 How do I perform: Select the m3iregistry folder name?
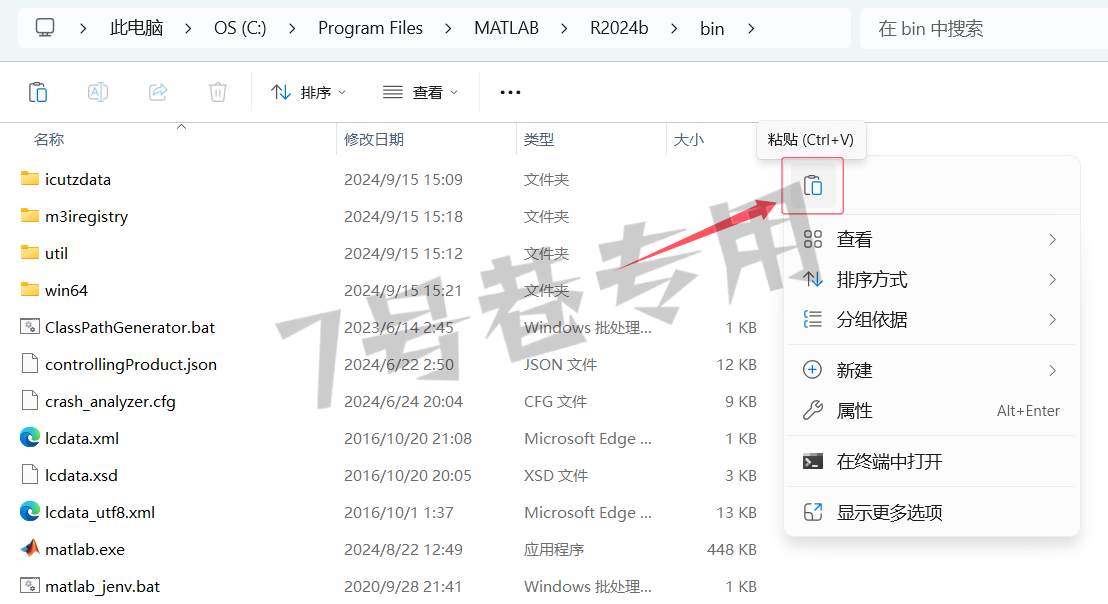(x=86, y=216)
